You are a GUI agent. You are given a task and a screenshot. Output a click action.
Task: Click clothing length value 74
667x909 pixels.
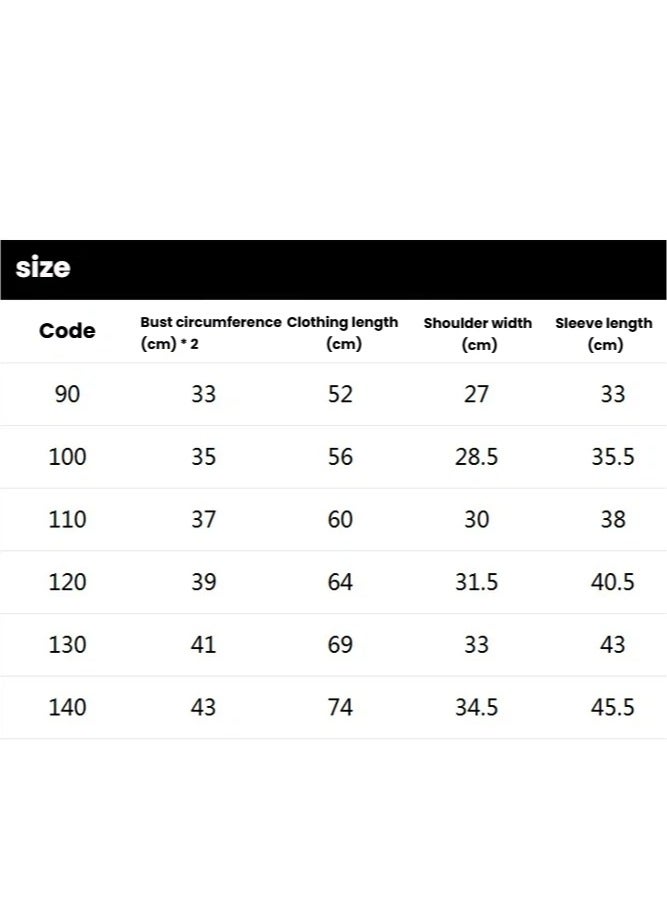click(x=340, y=708)
